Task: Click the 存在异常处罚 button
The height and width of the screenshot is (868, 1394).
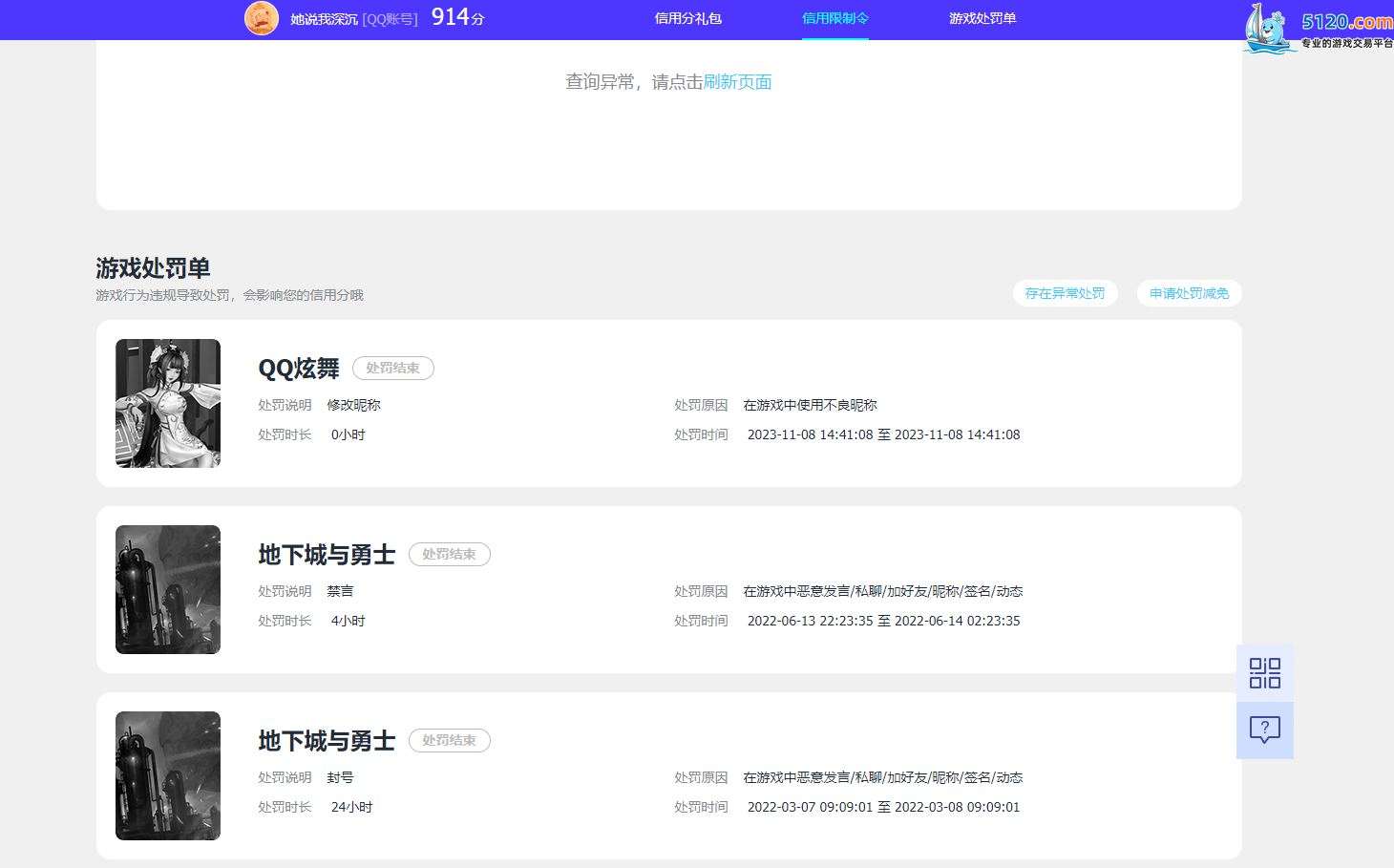Action: coord(1065,293)
